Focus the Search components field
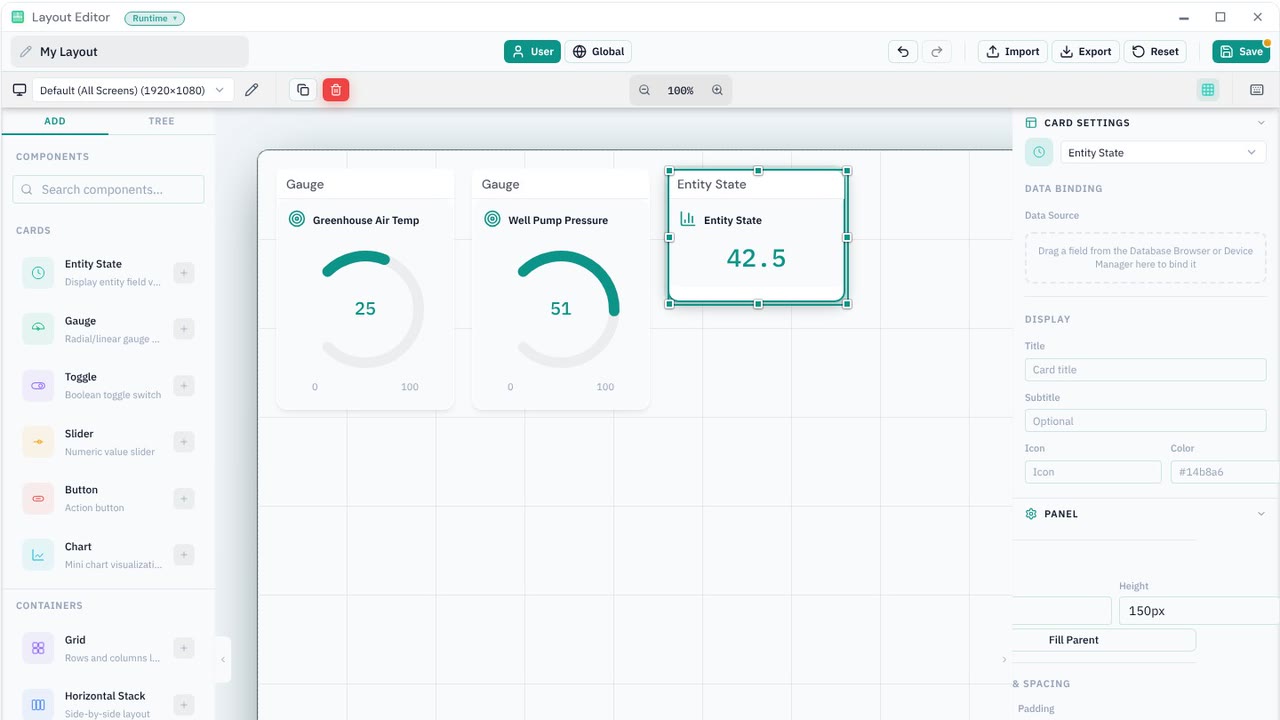The width and height of the screenshot is (1280, 720). point(108,189)
